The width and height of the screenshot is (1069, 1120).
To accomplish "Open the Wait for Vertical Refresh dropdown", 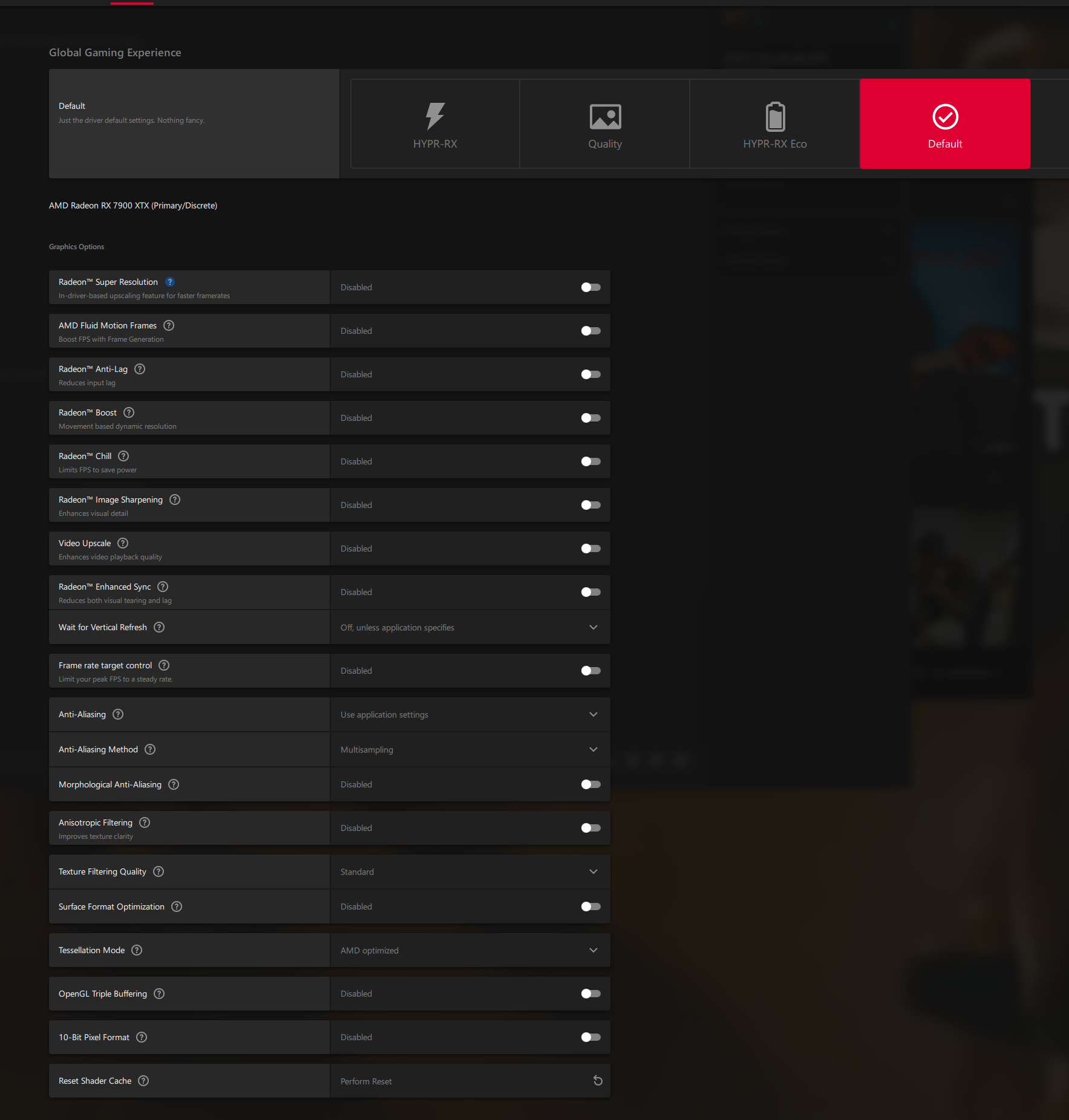I will [470, 627].
